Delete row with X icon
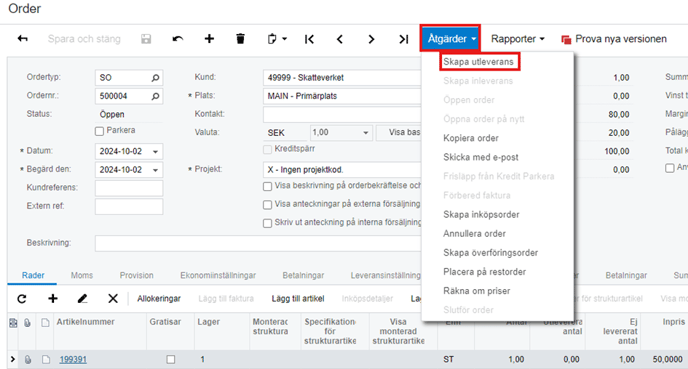The width and height of the screenshot is (688, 369). pyautogui.click(x=113, y=299)
